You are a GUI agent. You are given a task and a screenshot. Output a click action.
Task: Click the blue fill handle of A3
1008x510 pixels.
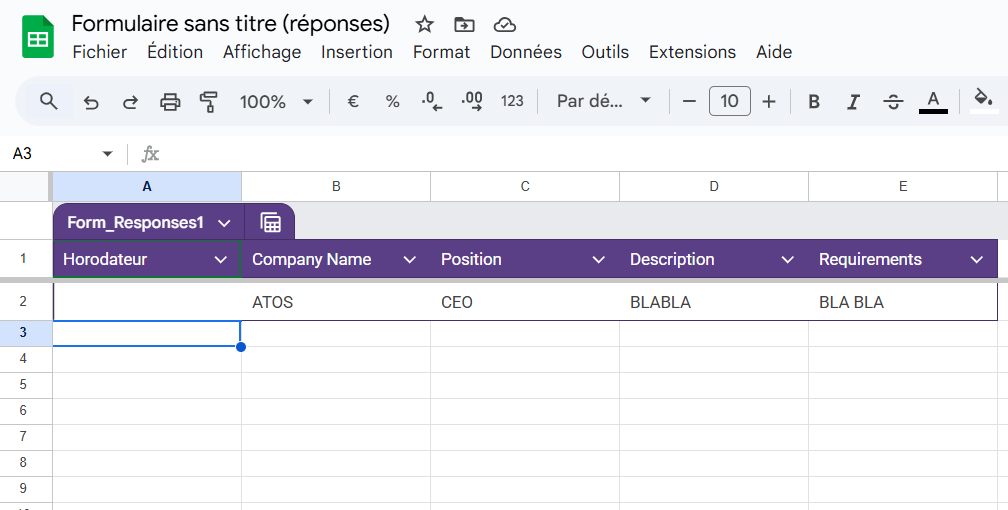pos(241,347)
